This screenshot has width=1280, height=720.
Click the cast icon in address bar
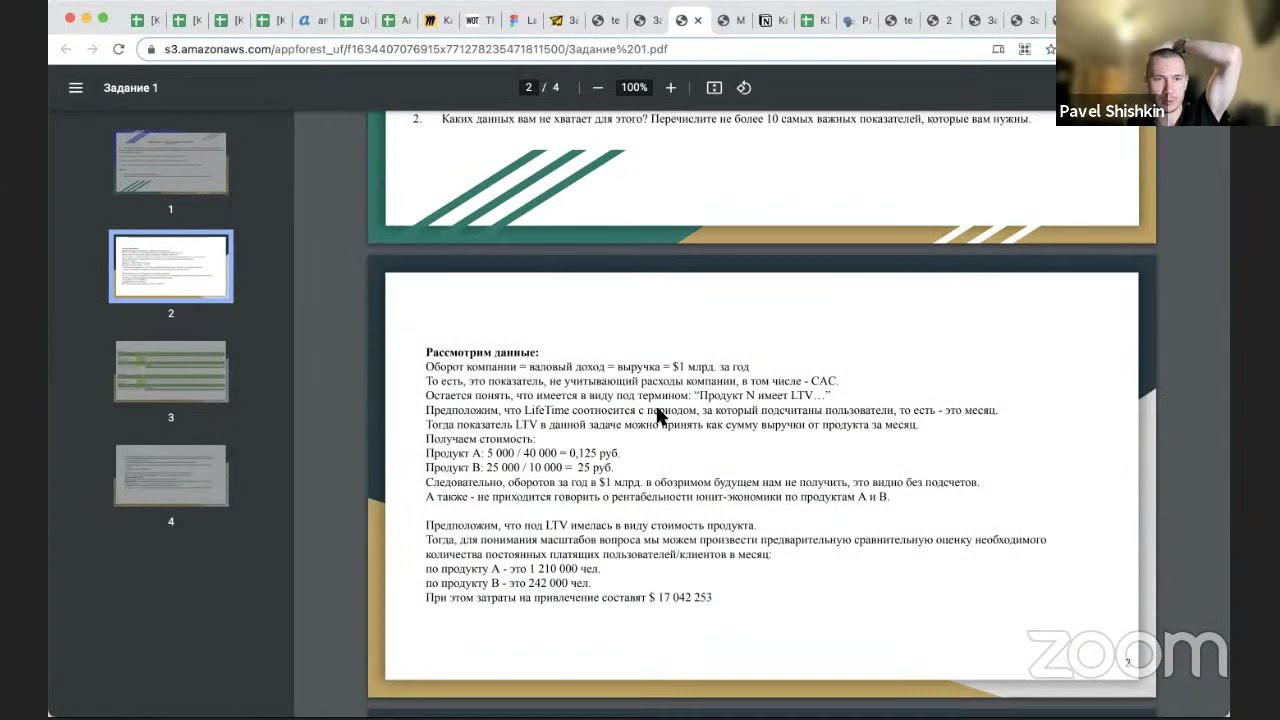[x=998, y=49]
